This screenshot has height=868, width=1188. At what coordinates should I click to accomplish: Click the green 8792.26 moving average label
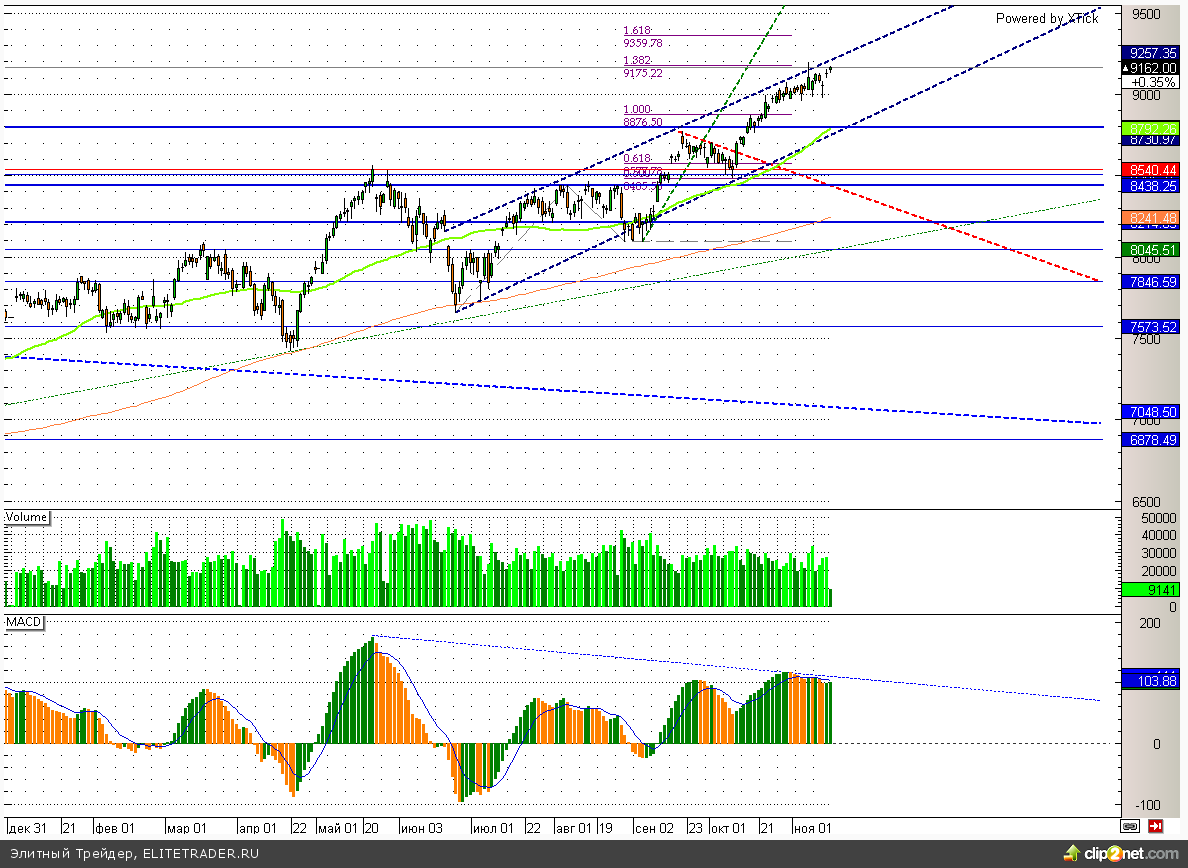[1149, 129]
